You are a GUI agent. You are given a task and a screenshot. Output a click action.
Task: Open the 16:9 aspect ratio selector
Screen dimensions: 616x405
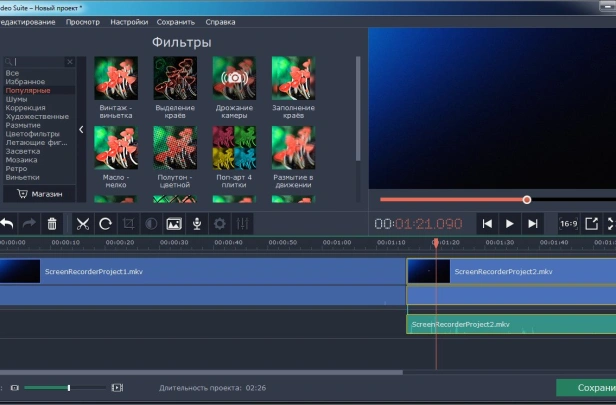pos(568,224)
